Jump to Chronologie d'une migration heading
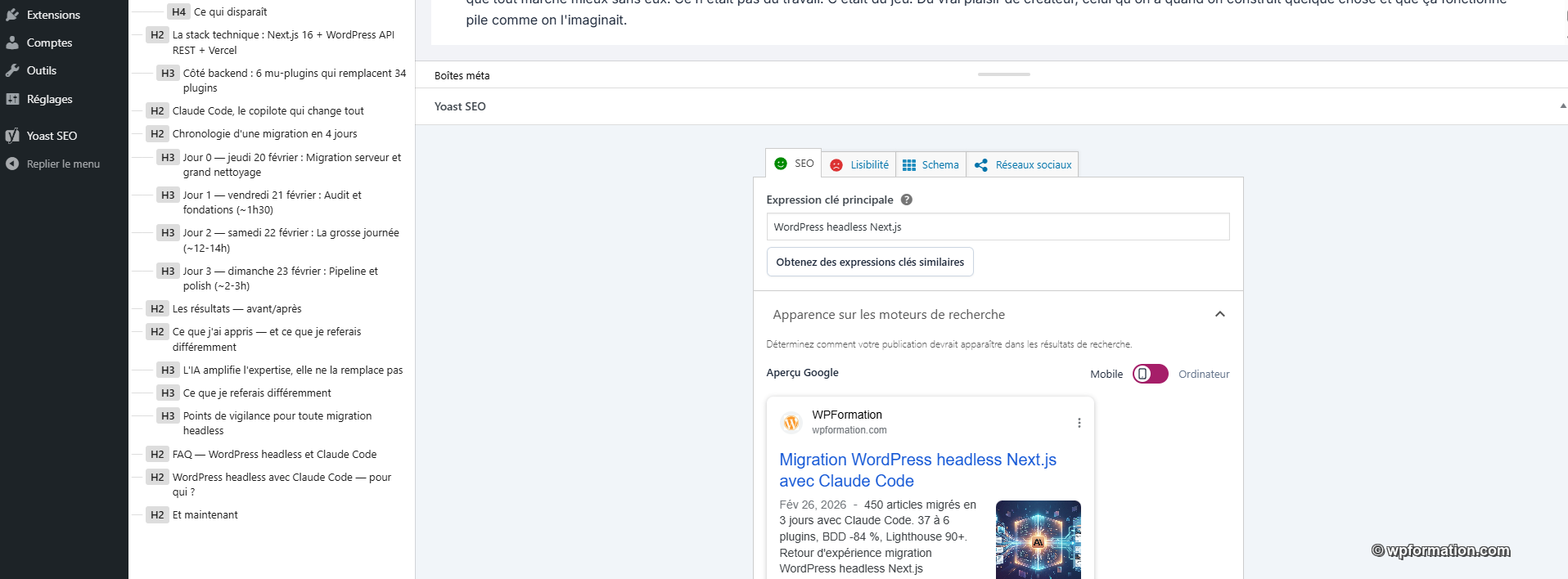This screenshot has width=1568, height=579. pyautogui.click(x=264, y=133)
